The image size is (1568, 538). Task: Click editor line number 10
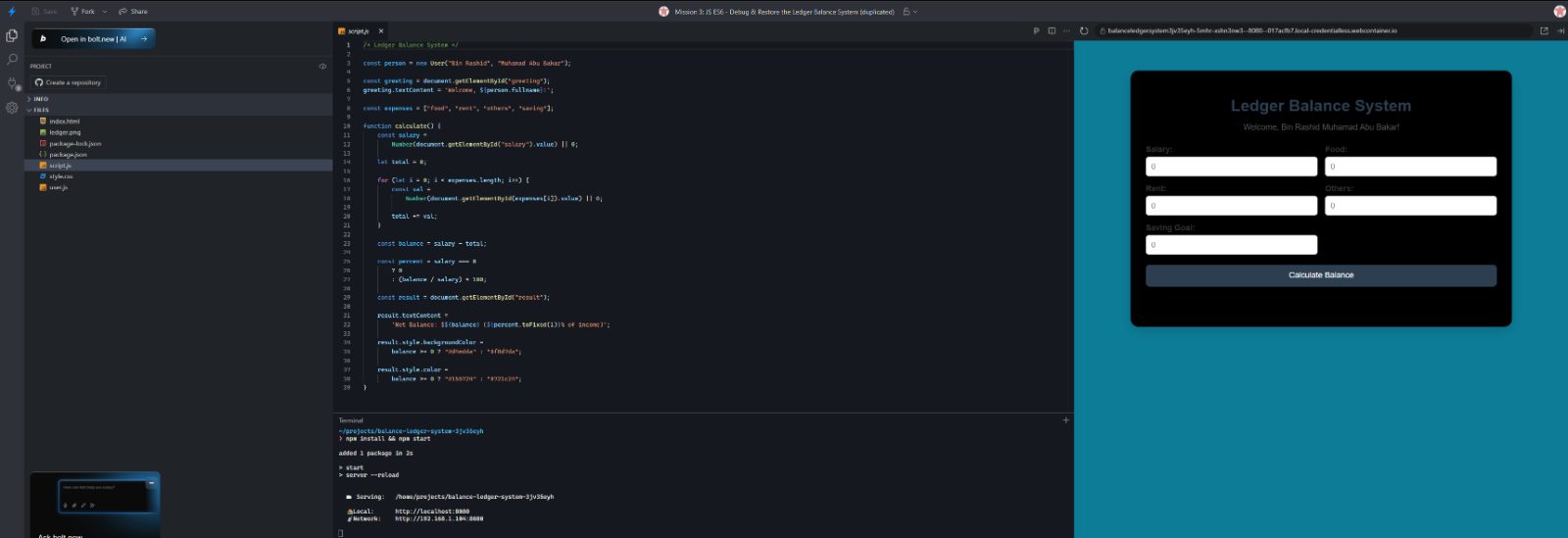346,126
